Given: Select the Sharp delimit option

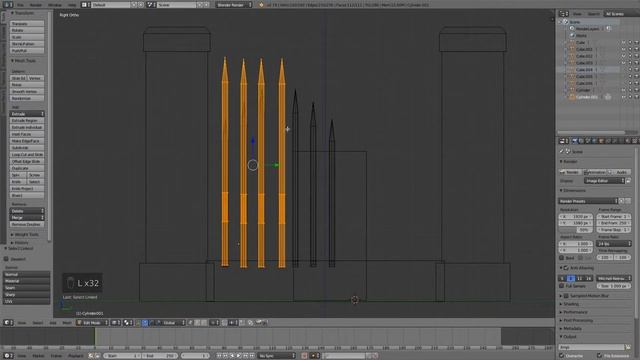Looking at the screenshot, I should [x=27, y=294].
